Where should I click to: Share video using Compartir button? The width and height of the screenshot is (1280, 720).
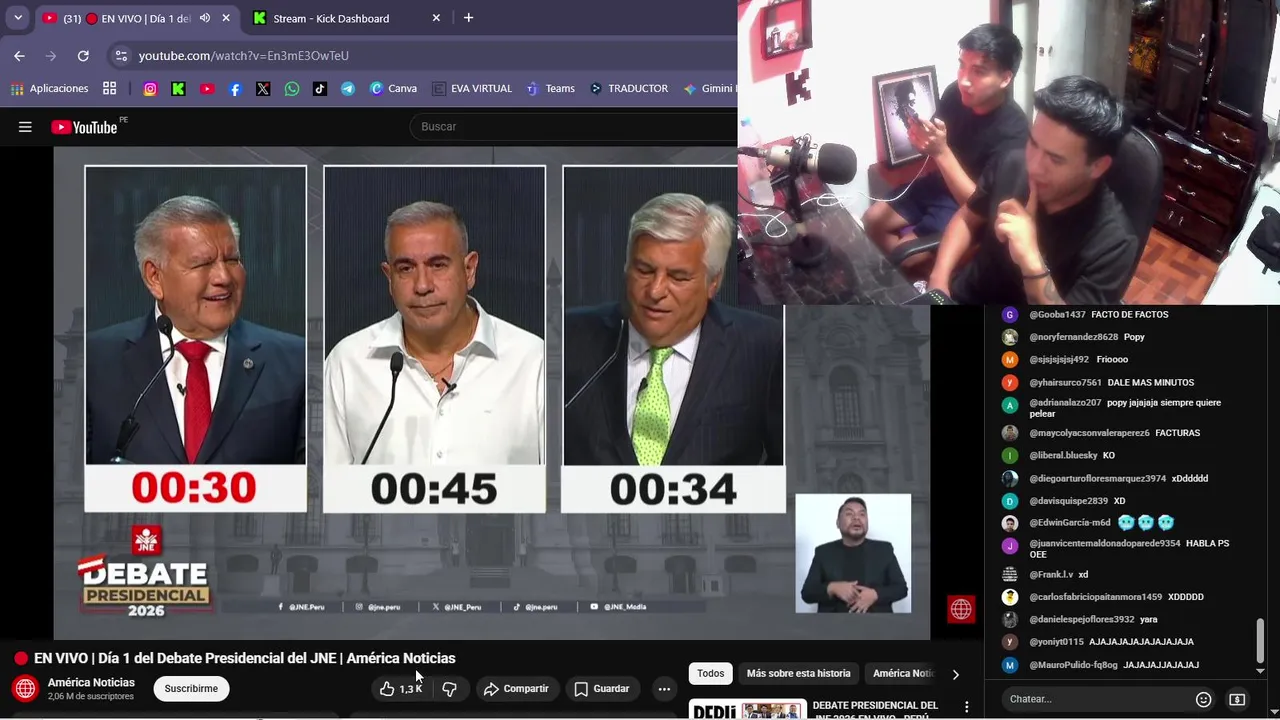click(516, 689)
